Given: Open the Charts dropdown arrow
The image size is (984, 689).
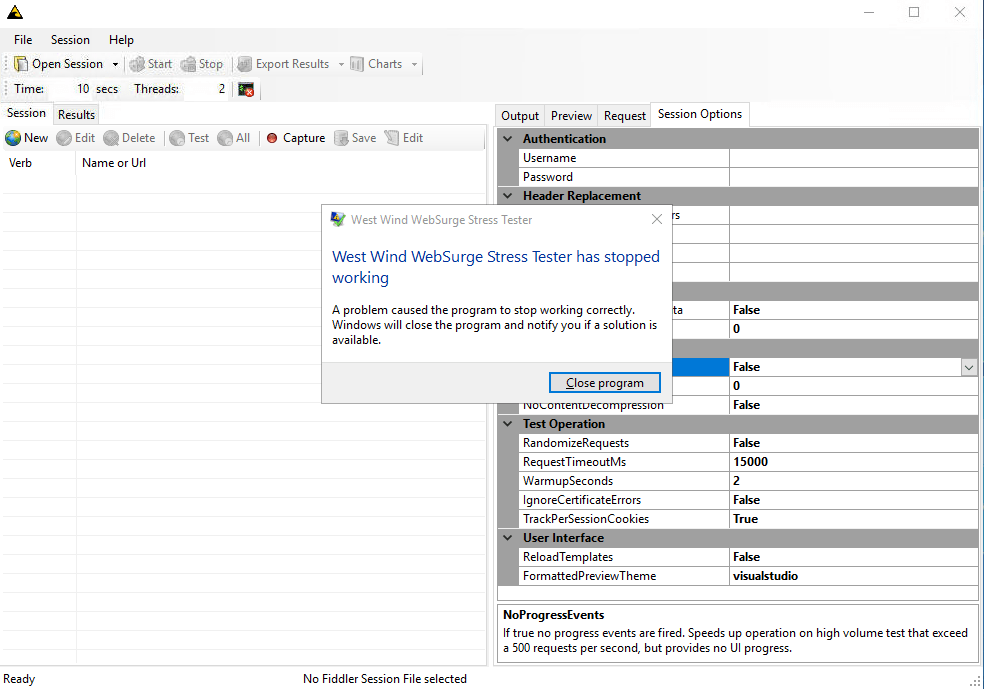Looking at the screenshot, I should click(x=414, y=64).
